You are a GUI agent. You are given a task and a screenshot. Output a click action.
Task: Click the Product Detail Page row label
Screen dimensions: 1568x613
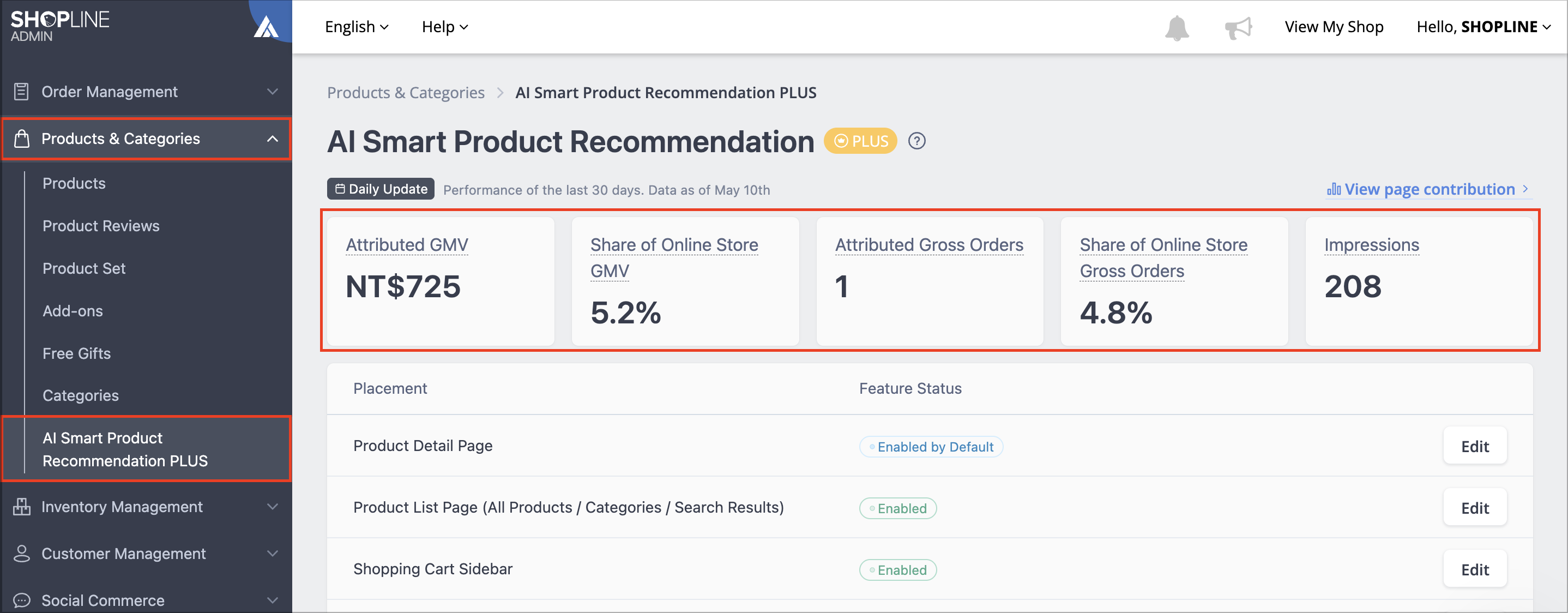[423, 446]
